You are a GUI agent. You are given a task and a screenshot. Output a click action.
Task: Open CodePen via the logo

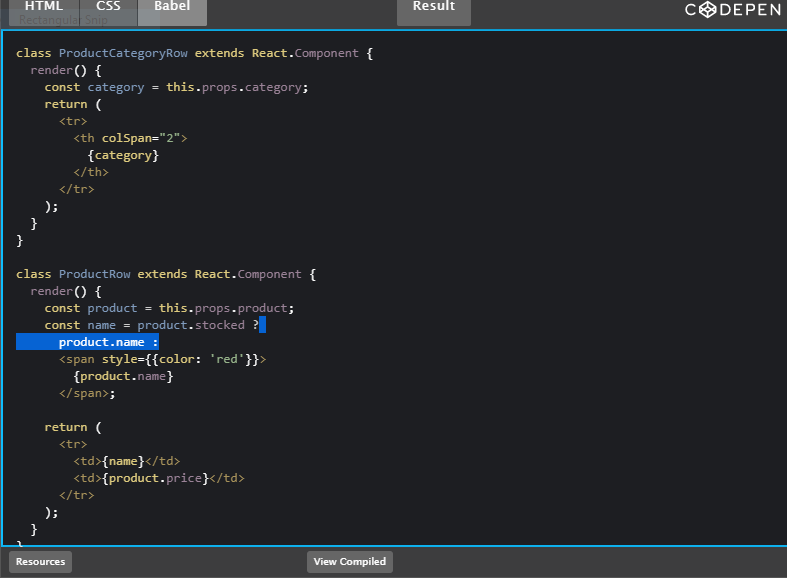(733, 10)
